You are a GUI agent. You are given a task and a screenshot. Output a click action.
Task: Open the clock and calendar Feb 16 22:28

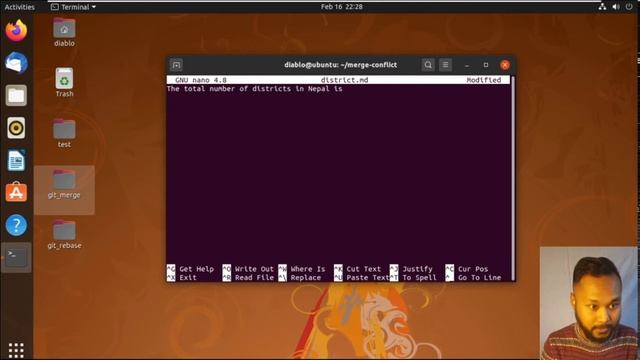(x=342, y=7)
